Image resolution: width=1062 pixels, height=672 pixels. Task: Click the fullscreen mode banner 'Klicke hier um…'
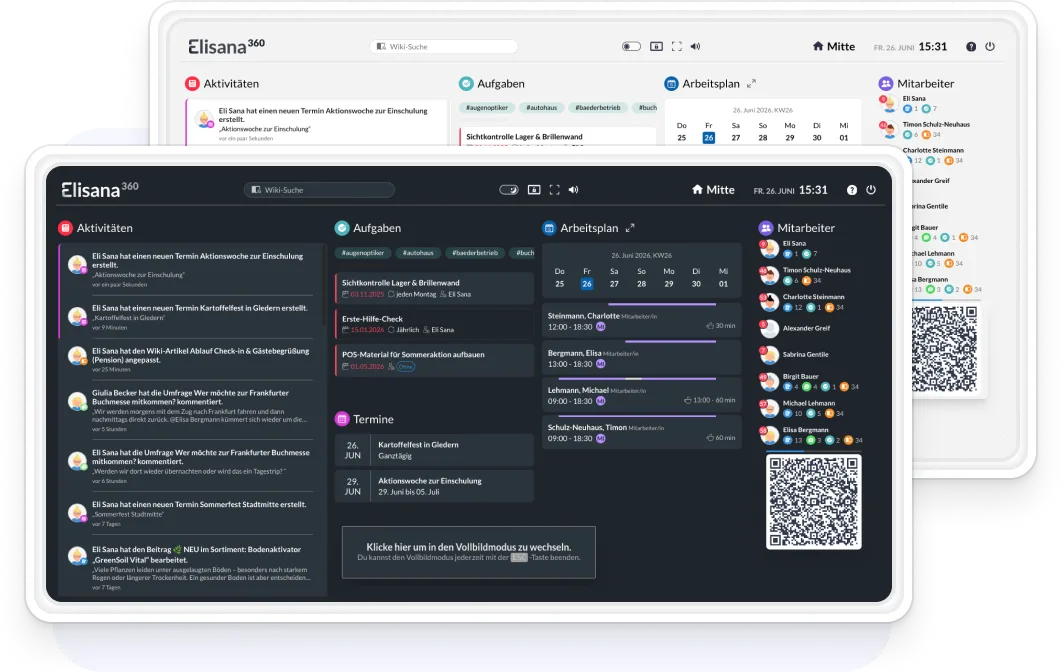pos(469,552)
